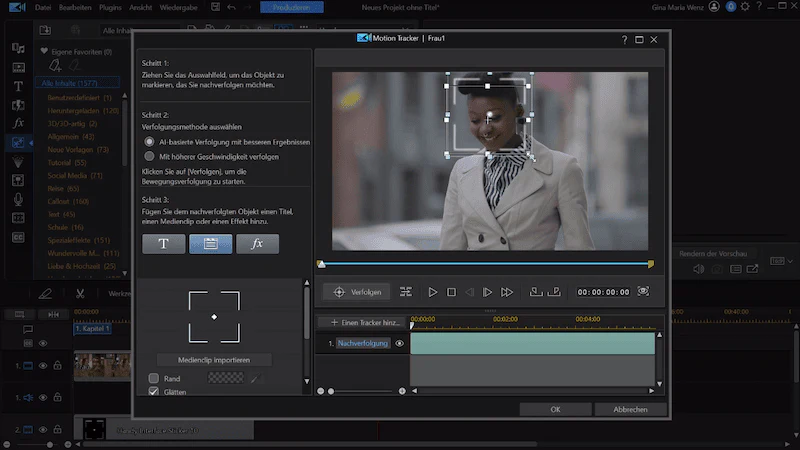Confirm with the OK button
The image size is (800, 450).
click(555, 409)
